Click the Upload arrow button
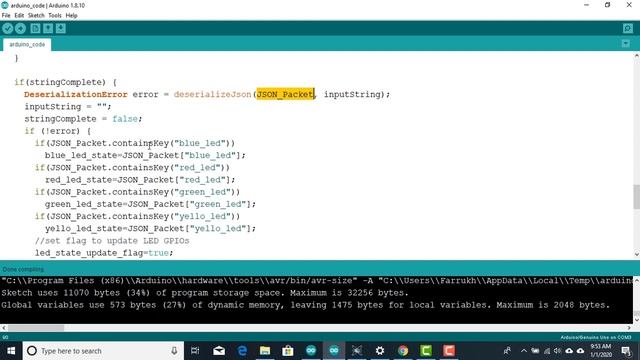This screenshot has width=640, height=360. coord(20,28)
